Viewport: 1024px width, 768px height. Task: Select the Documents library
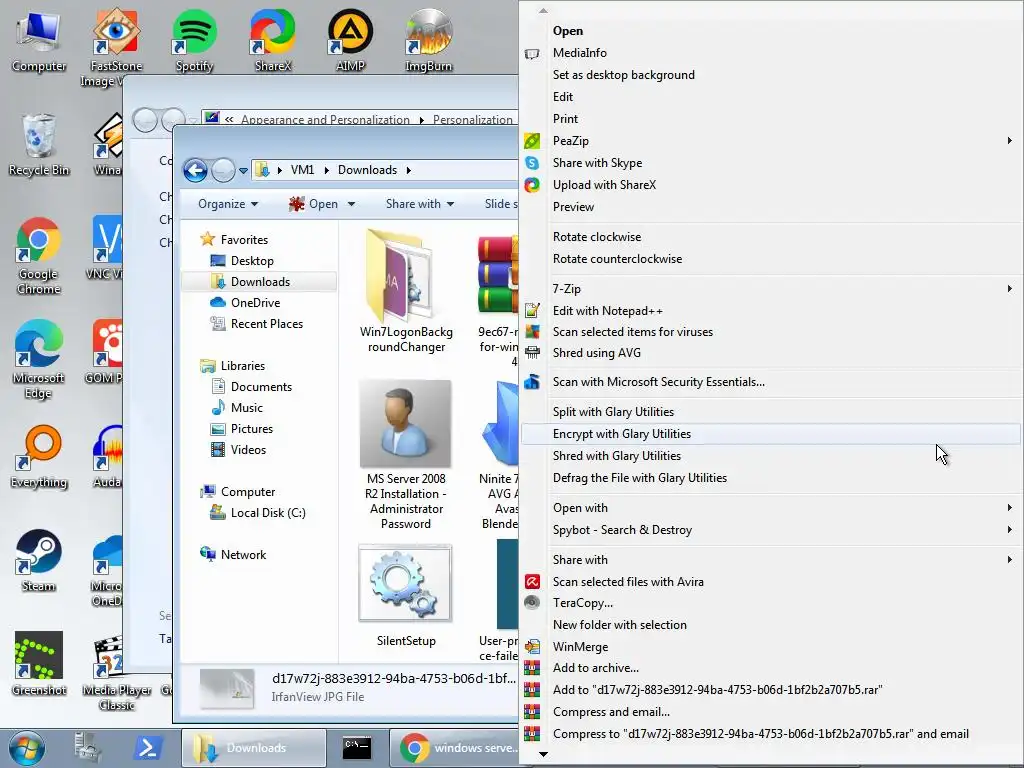tap(261, 387)
